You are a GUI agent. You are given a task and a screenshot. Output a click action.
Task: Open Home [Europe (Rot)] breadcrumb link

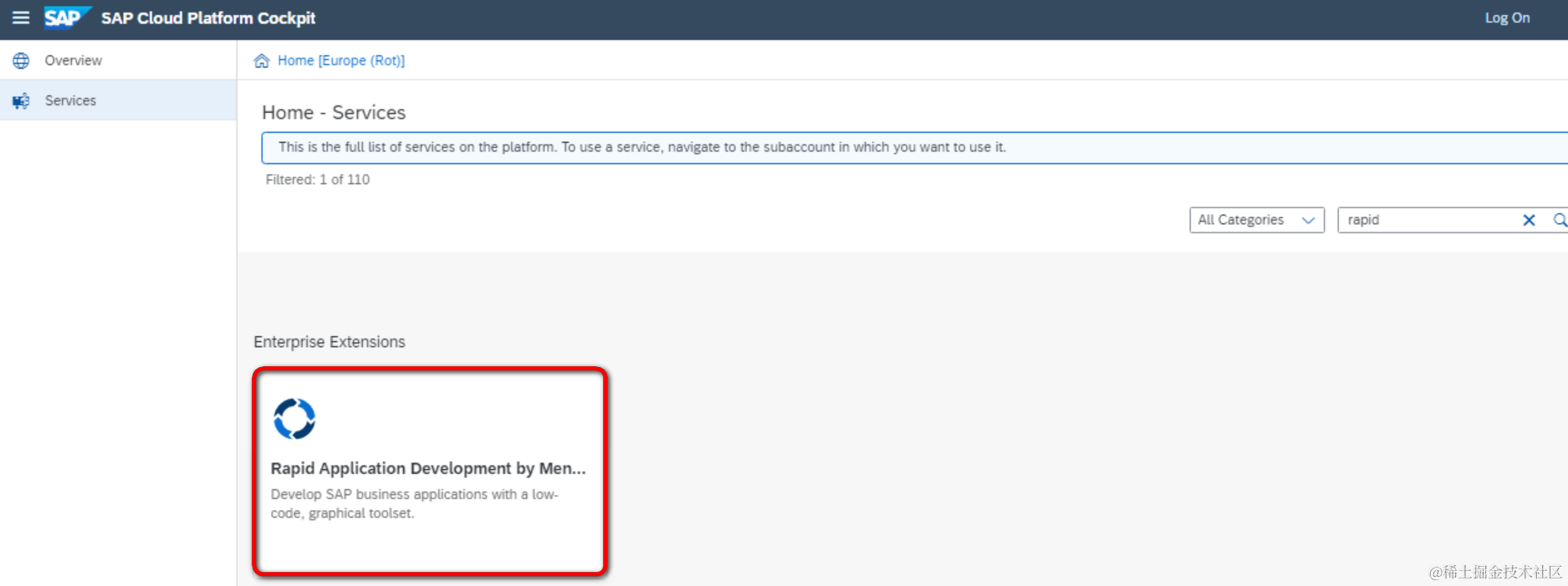(341, 60)
